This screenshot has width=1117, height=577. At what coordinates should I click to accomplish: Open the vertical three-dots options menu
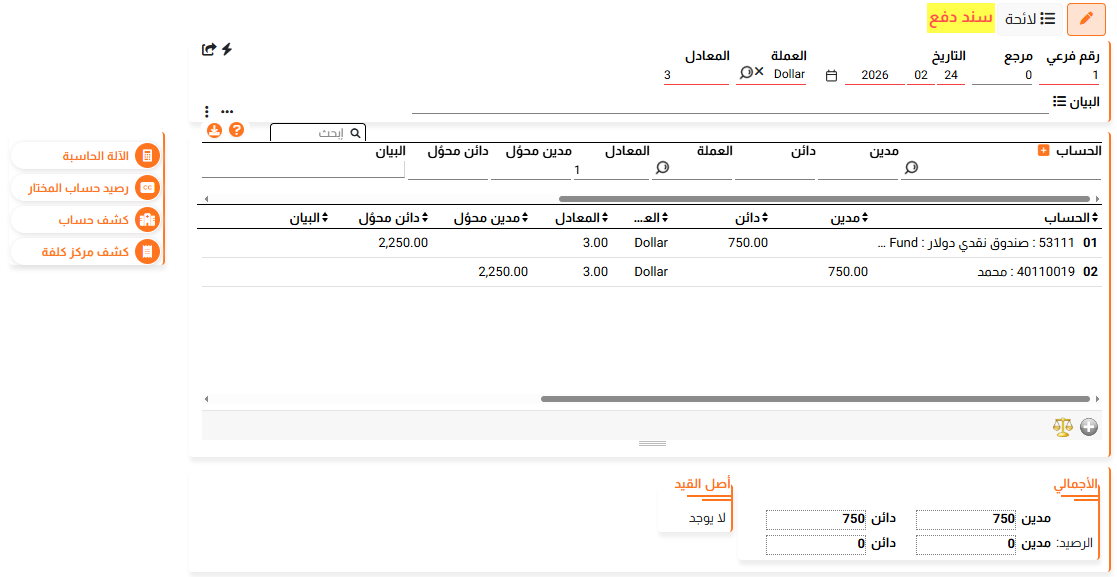coord(207,112)
